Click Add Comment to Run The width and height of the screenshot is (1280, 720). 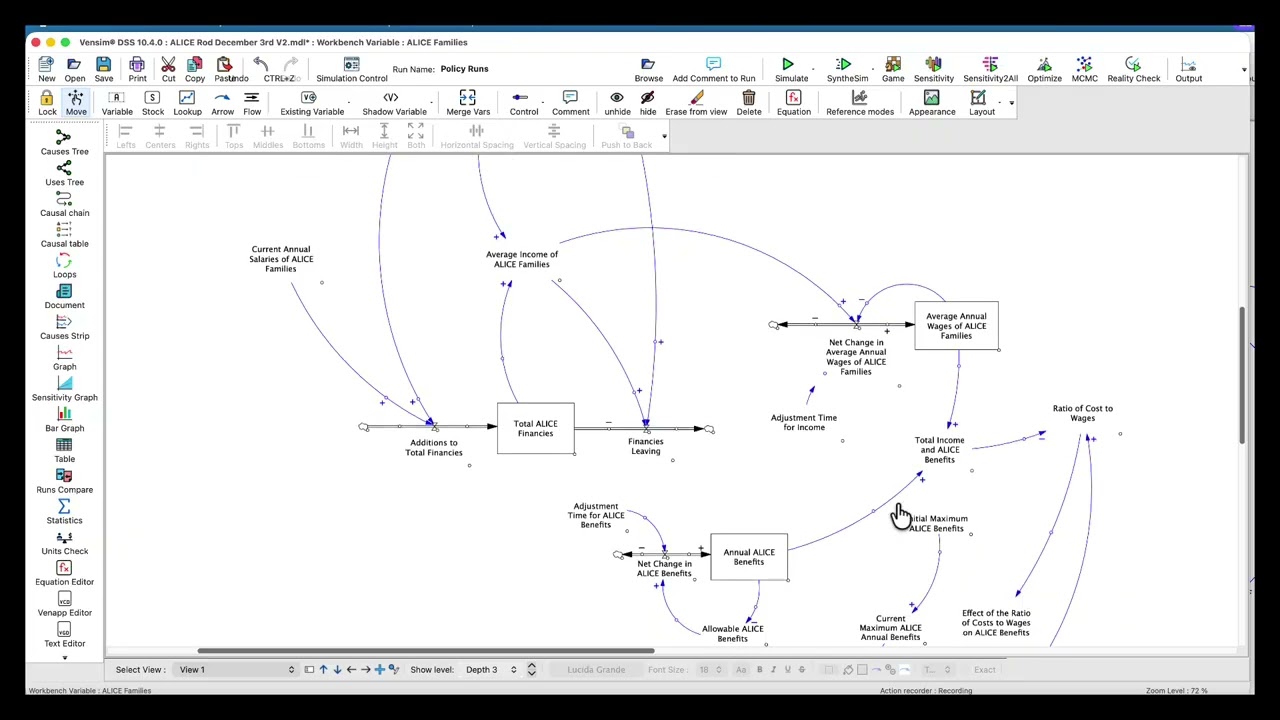pyautogui.click(x=713, y=69)
